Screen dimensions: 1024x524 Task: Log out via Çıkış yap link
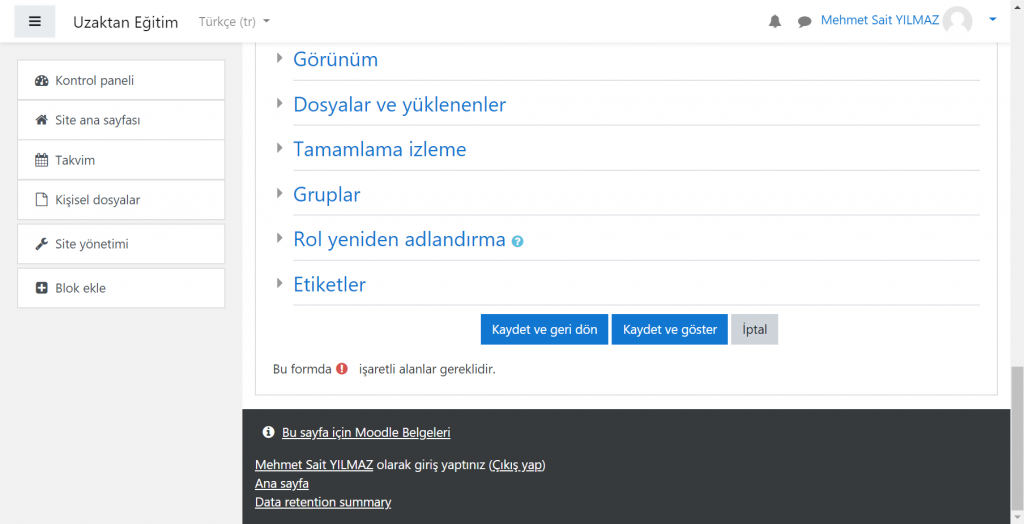coord(517,465)
